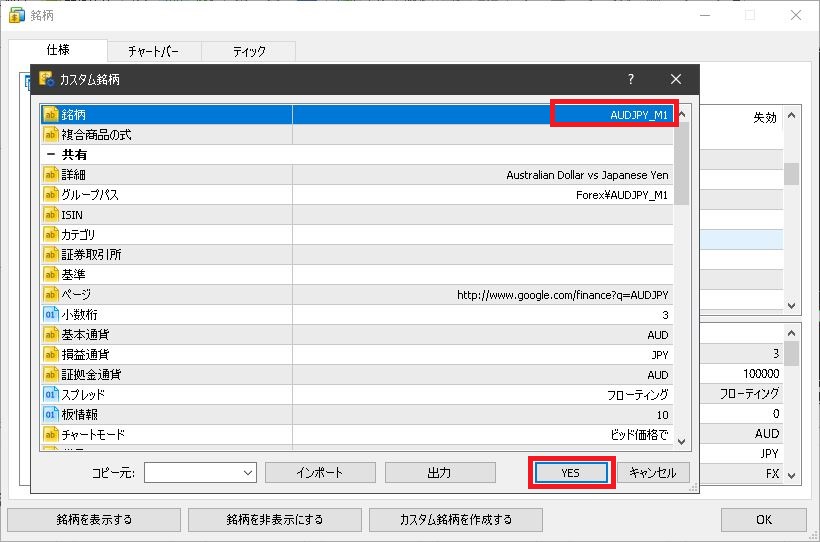Click the チャートモード value ビッド価格で

[x=639, y=434]
